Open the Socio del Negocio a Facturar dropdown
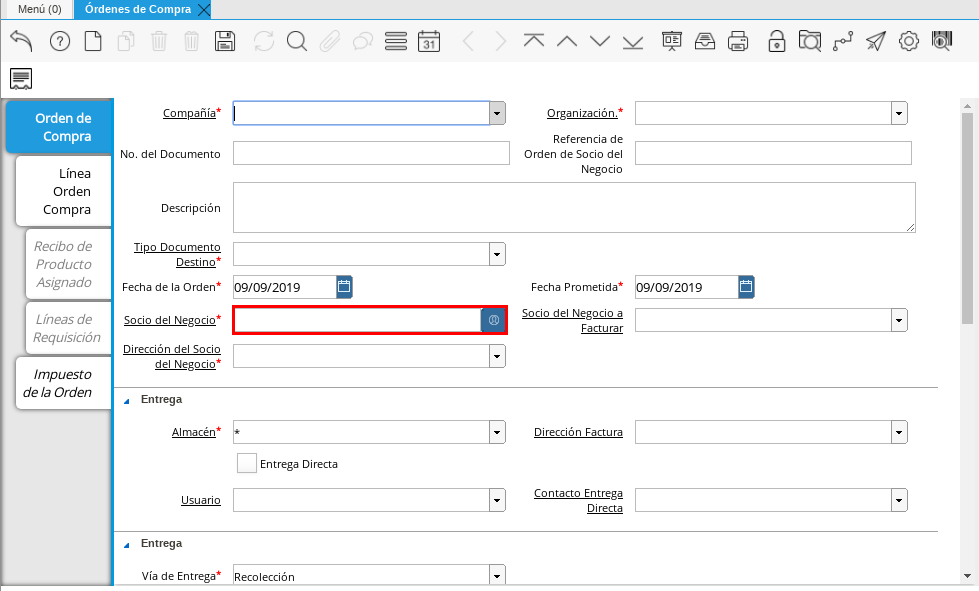This screenshot has width=979, height=591. (899, 321)
